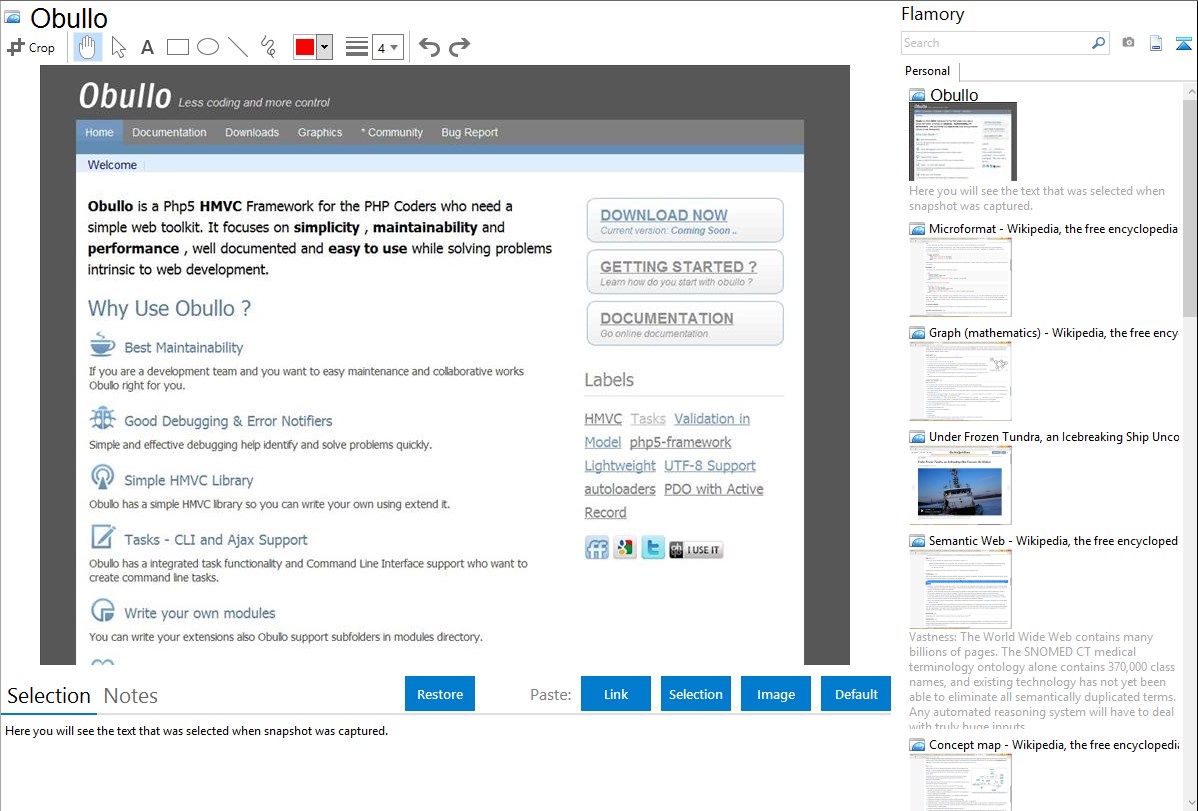Image resolution: width=1198 pixels, height=811 pixels.
Task: Pick the rectangle shape tool
Action: pyautogui.click(x=177, y=47)
